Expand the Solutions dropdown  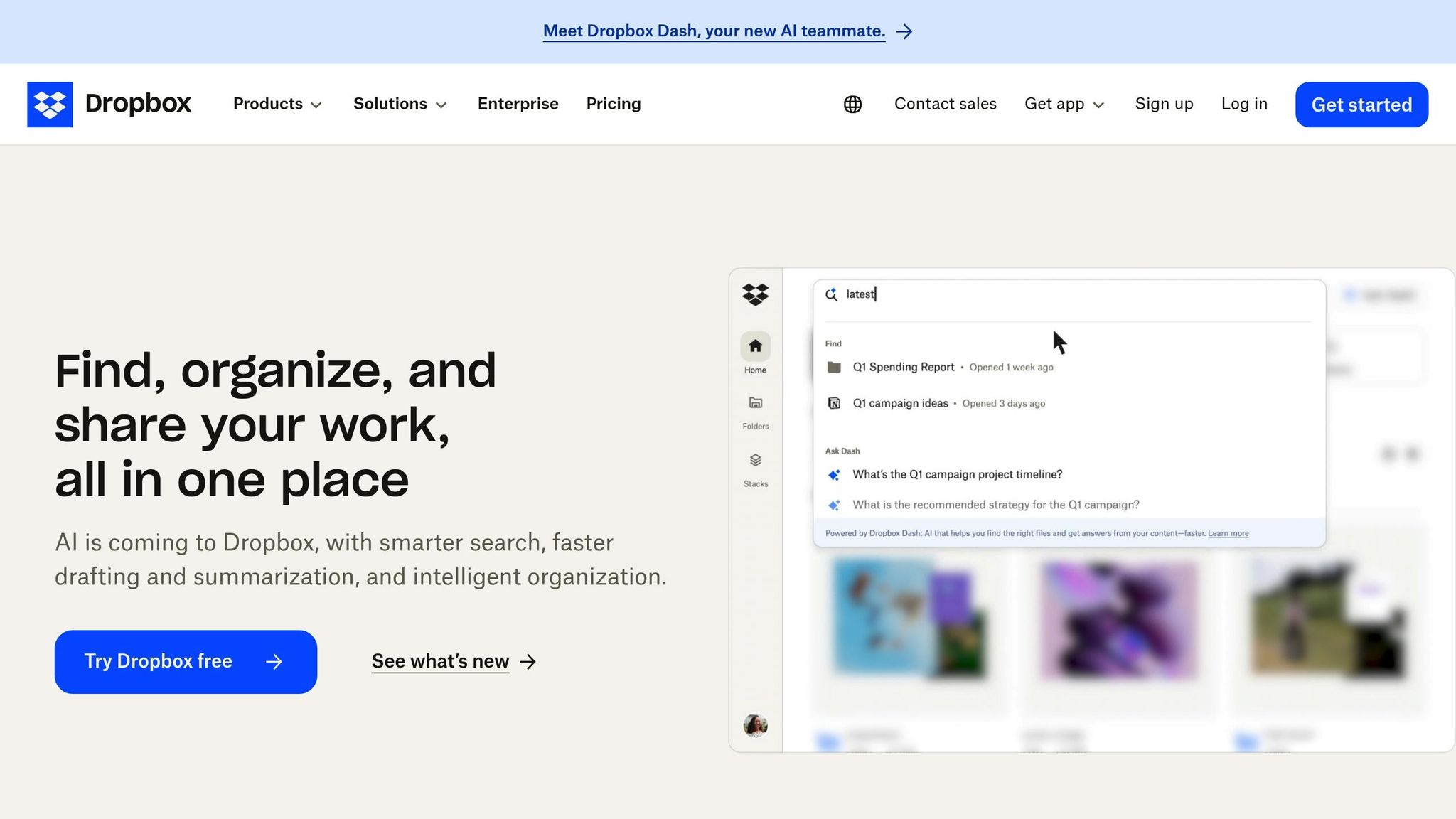point(400,104)
